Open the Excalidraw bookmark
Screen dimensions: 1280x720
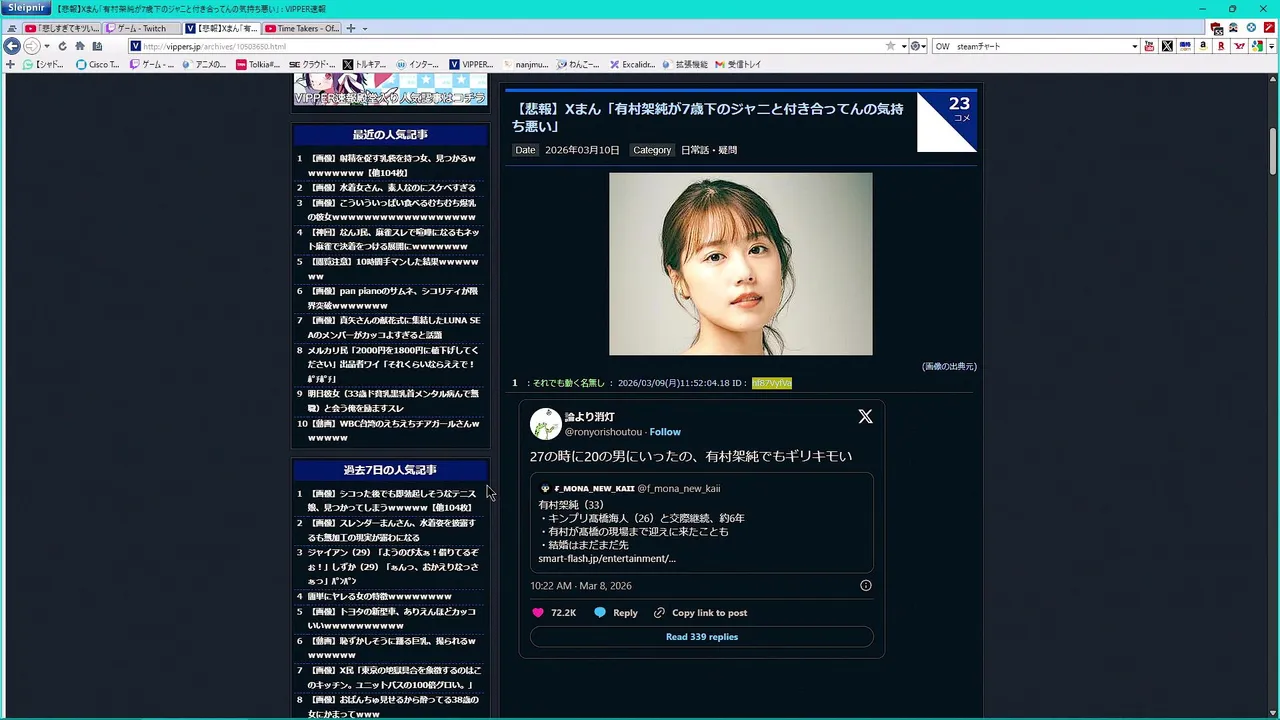[x=632, y=64]
